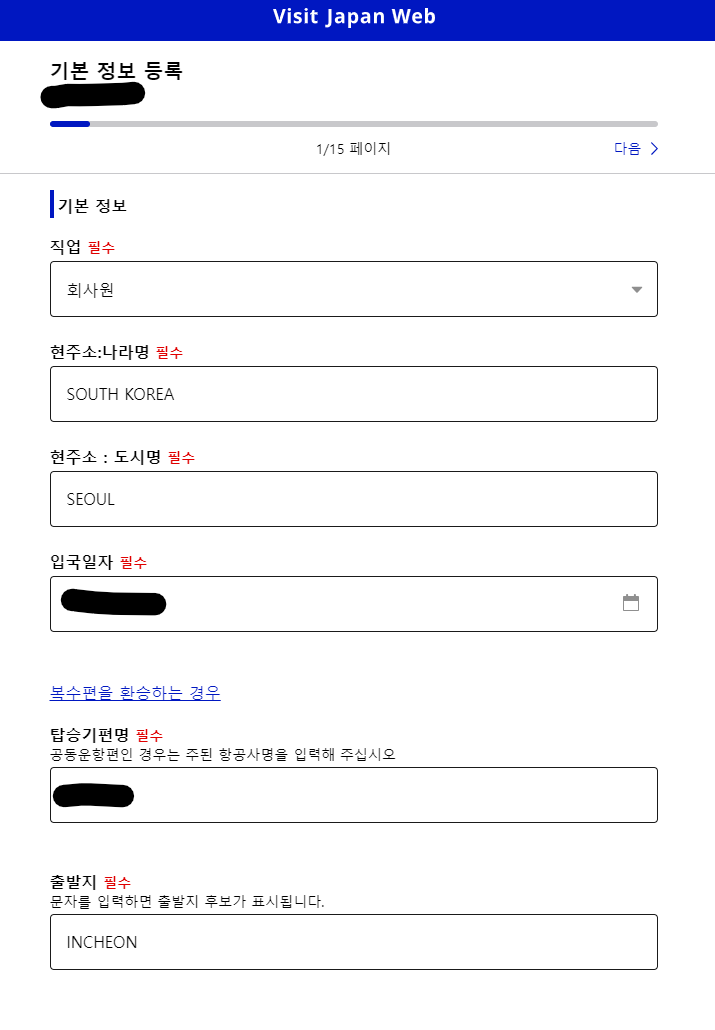Click the 탑승기편명 field label
Viewport: 715px width, 1030px height.
coord(89,735)
